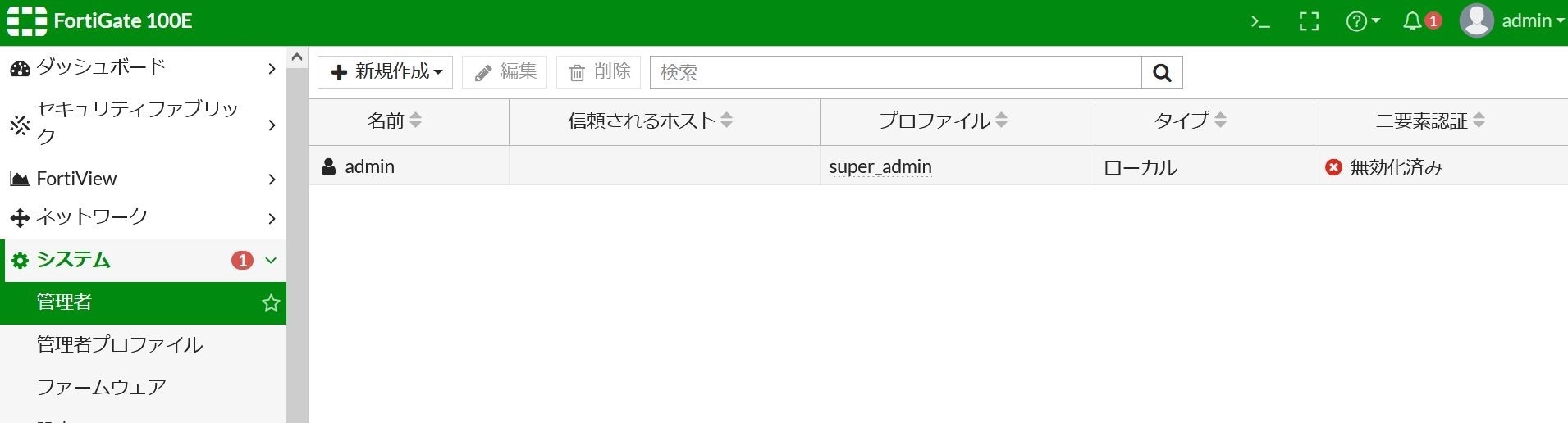Toggle fullscreen mode icon
This screenshot has width=1568, height=423.
tap(1310, 22)
